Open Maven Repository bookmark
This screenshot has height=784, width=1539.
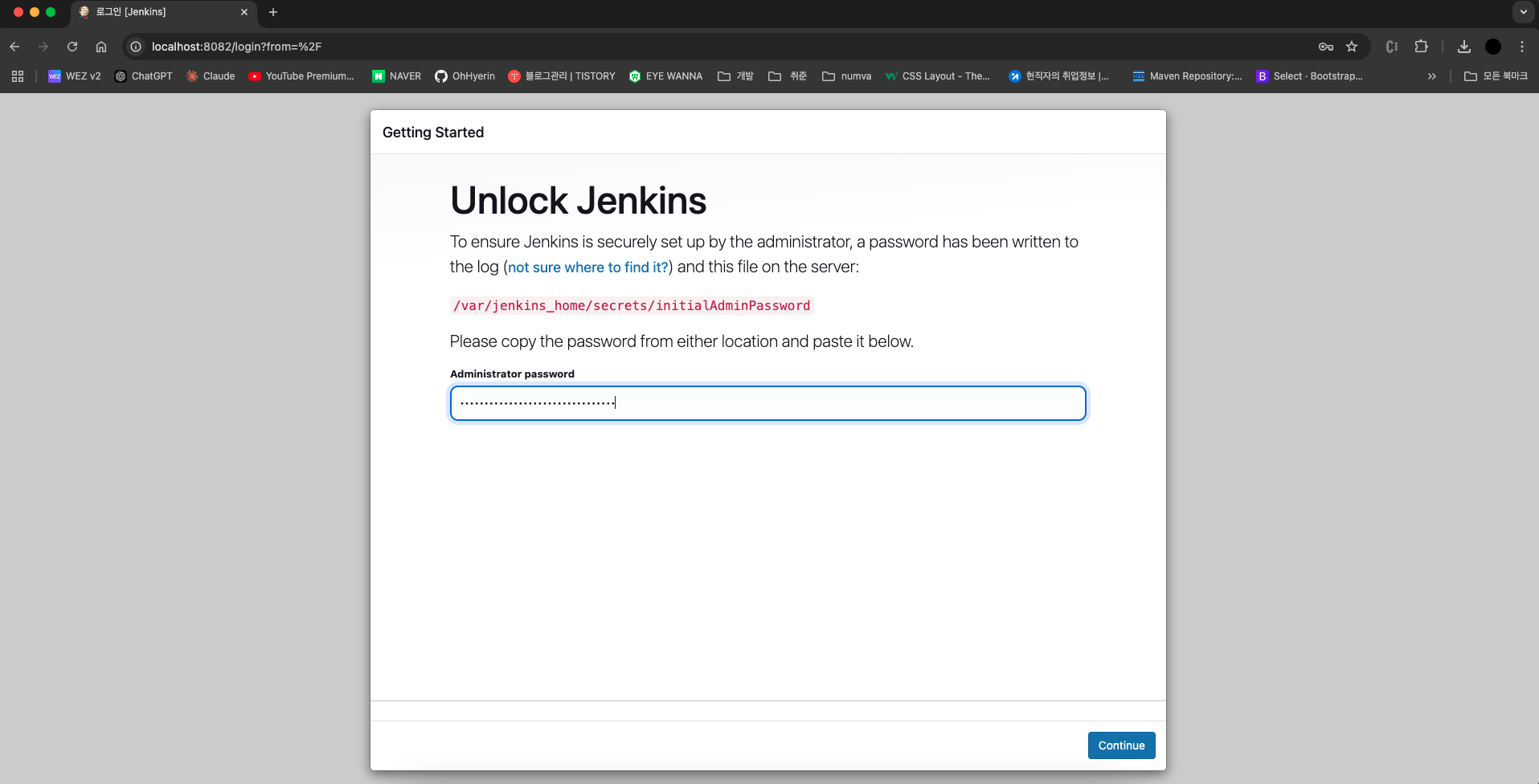1187,76
